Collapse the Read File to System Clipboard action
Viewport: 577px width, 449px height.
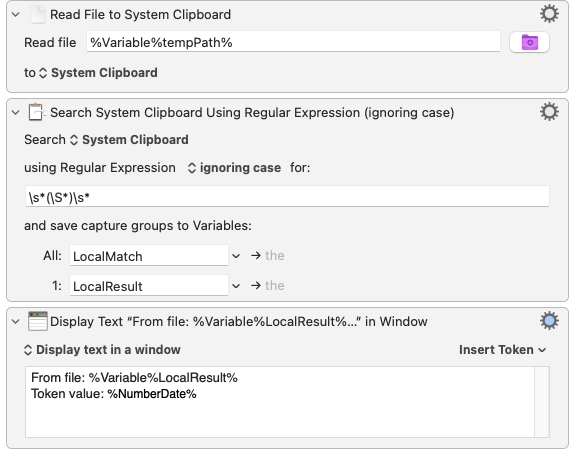click(x=15, y=15)
